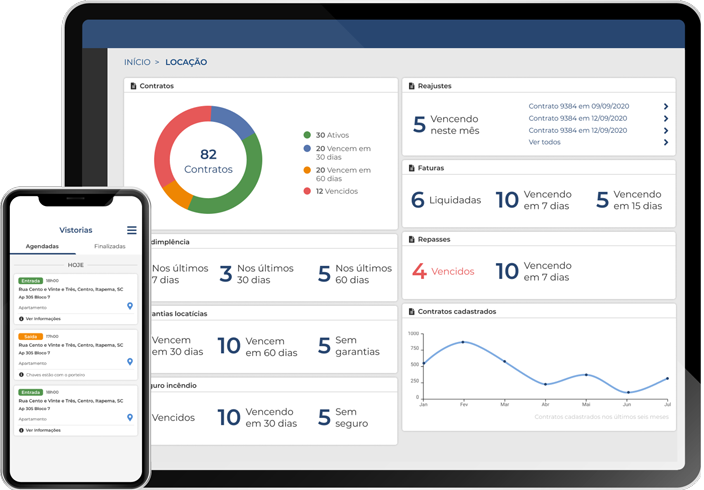Open 'Contrato 9384 em 09/09/2020' link

[579, 106]
